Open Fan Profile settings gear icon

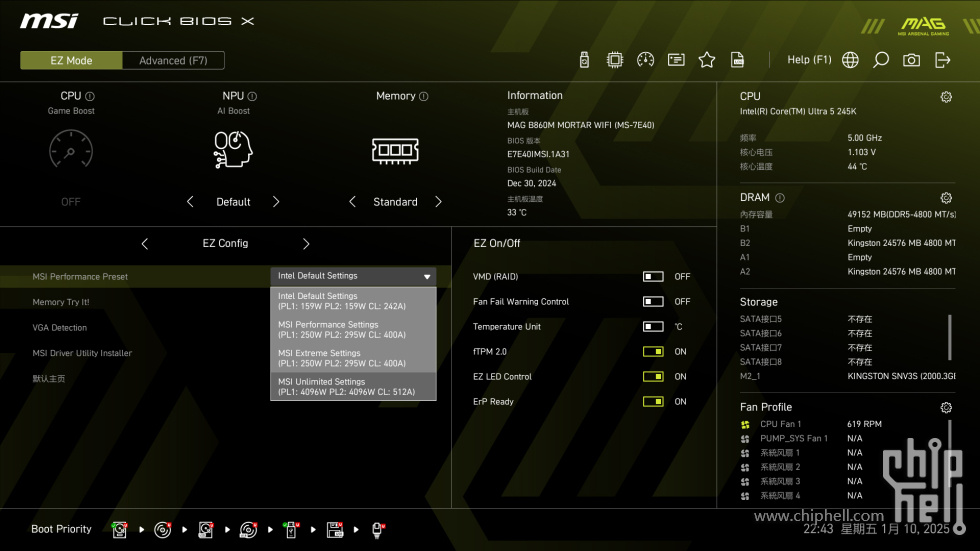[946, 408]
